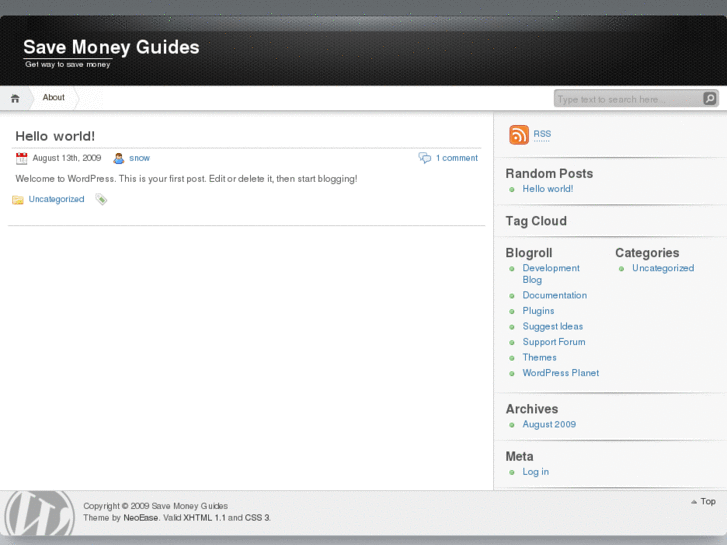Click the author avatar icon next to snow
This screenshot has height=545, width=727.
click(119, 159)
